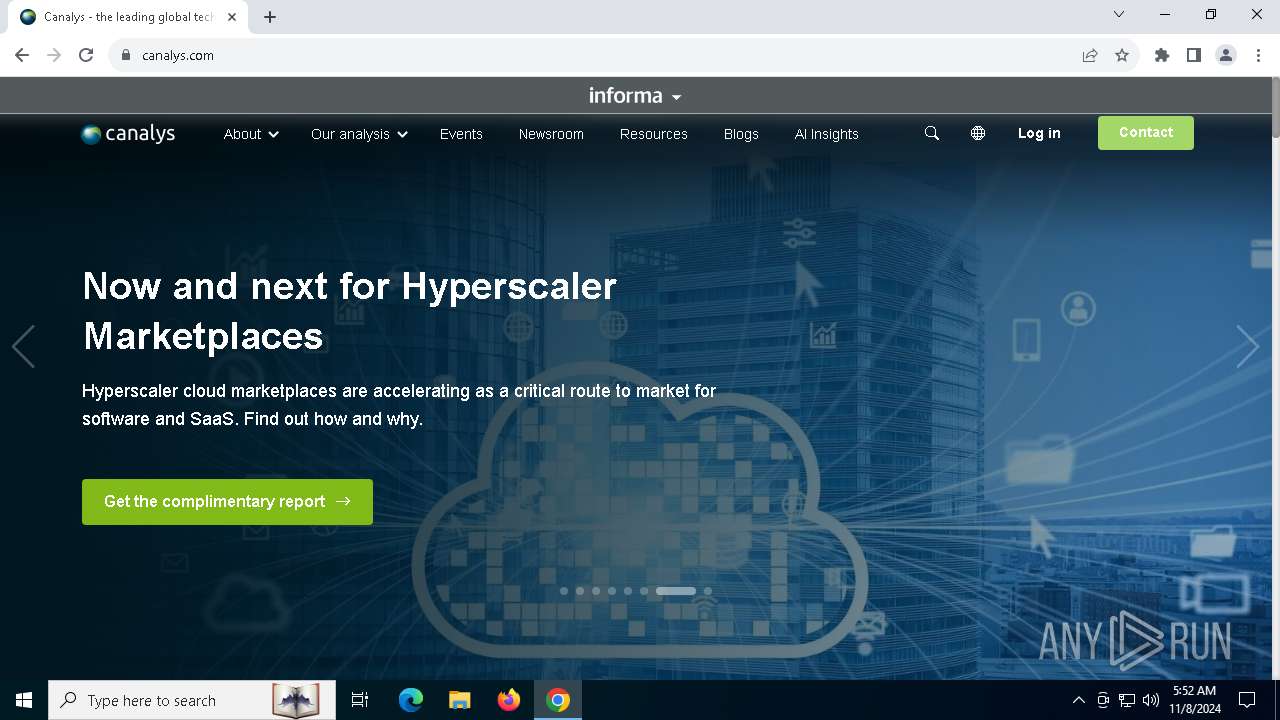Go forward in Chrome
Image resolution: width=1280 pixels, height=720 pixels.
[54, 55]
